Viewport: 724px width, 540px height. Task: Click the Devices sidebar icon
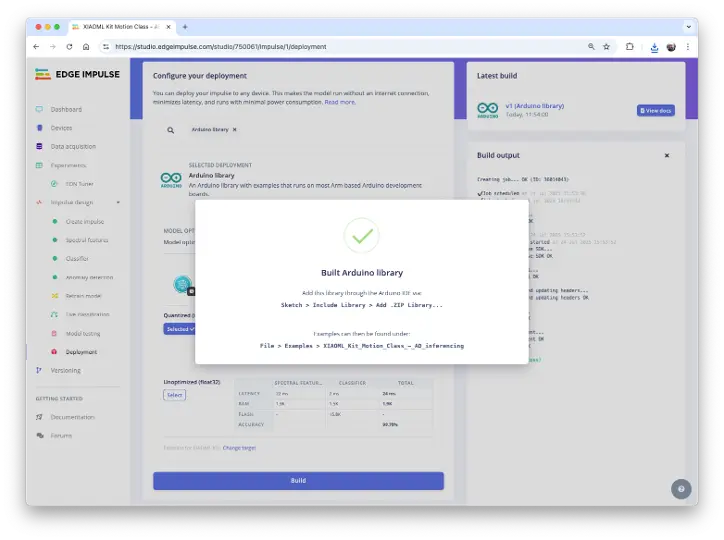40,128
